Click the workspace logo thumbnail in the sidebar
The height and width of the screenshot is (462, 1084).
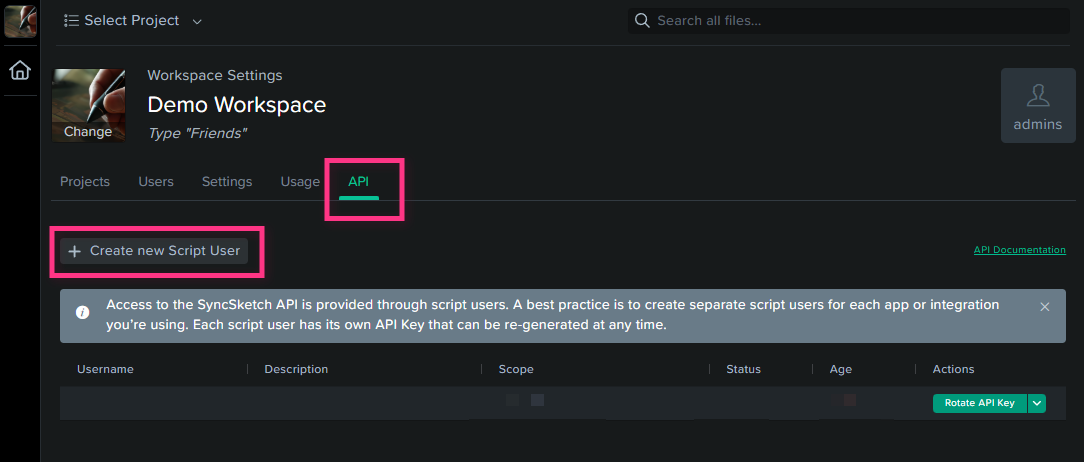click(20, 21)
